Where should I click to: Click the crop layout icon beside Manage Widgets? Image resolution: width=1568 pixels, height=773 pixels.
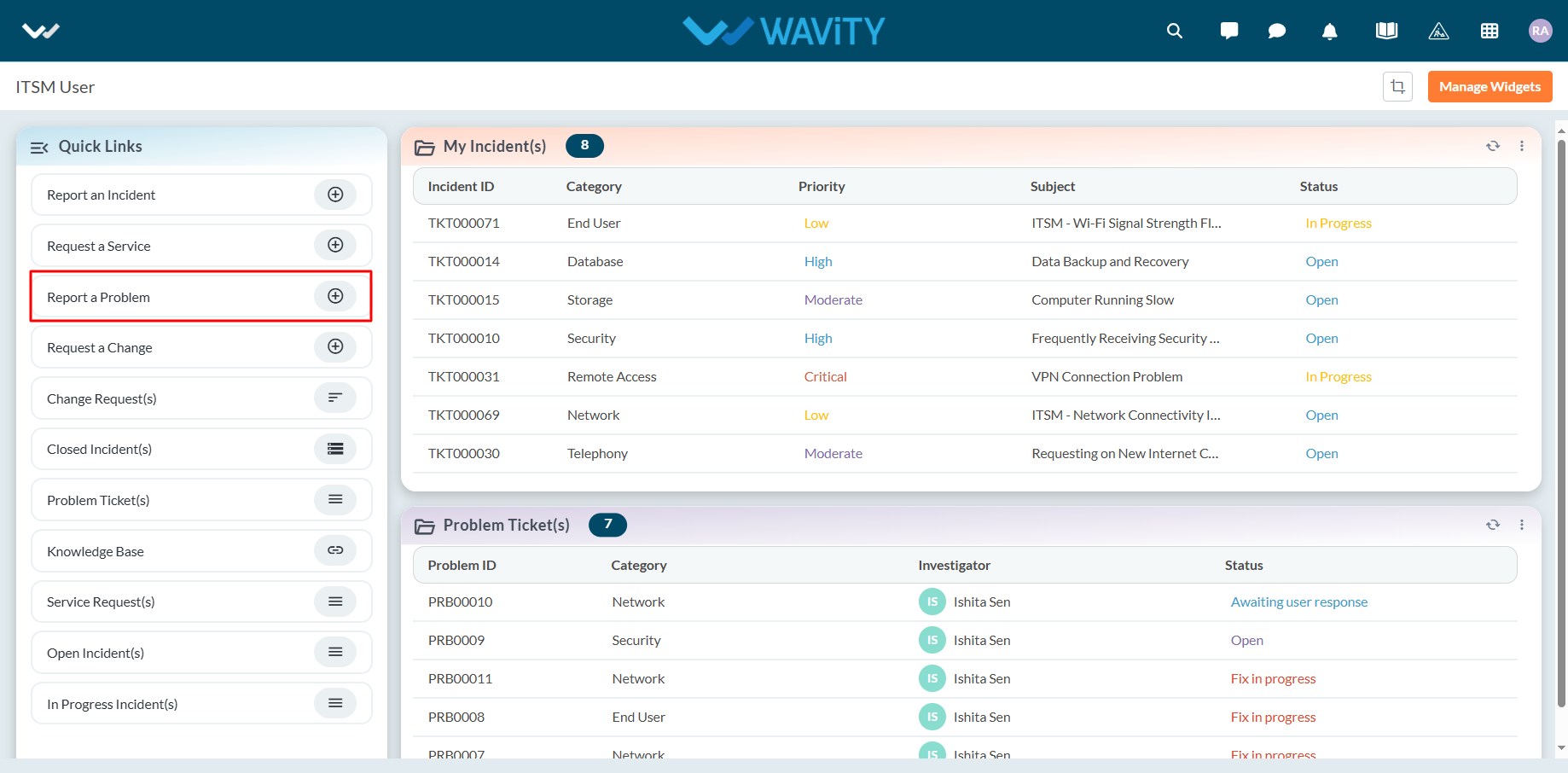1397,86
